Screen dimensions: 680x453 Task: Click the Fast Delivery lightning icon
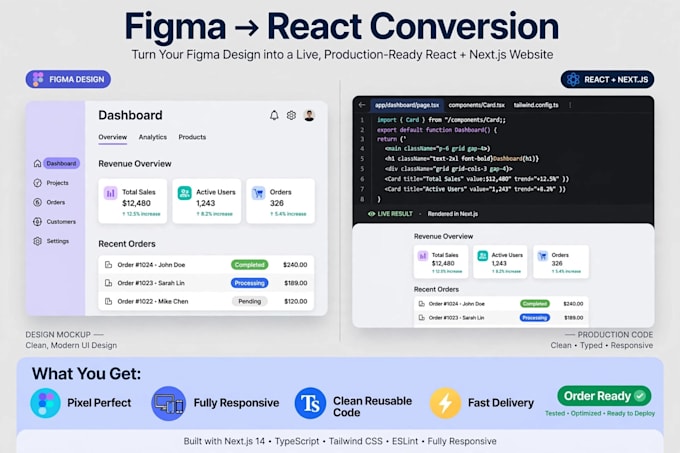[x=445, y=403]
